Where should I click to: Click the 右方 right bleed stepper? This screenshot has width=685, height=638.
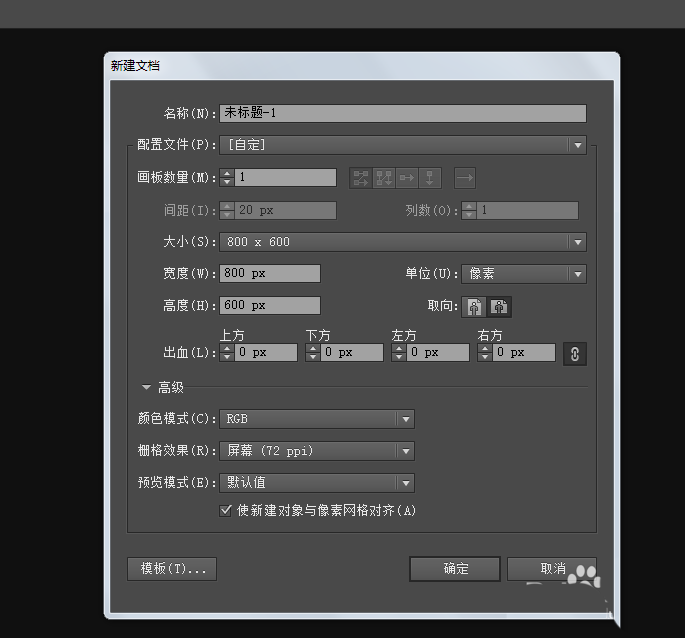484,353
